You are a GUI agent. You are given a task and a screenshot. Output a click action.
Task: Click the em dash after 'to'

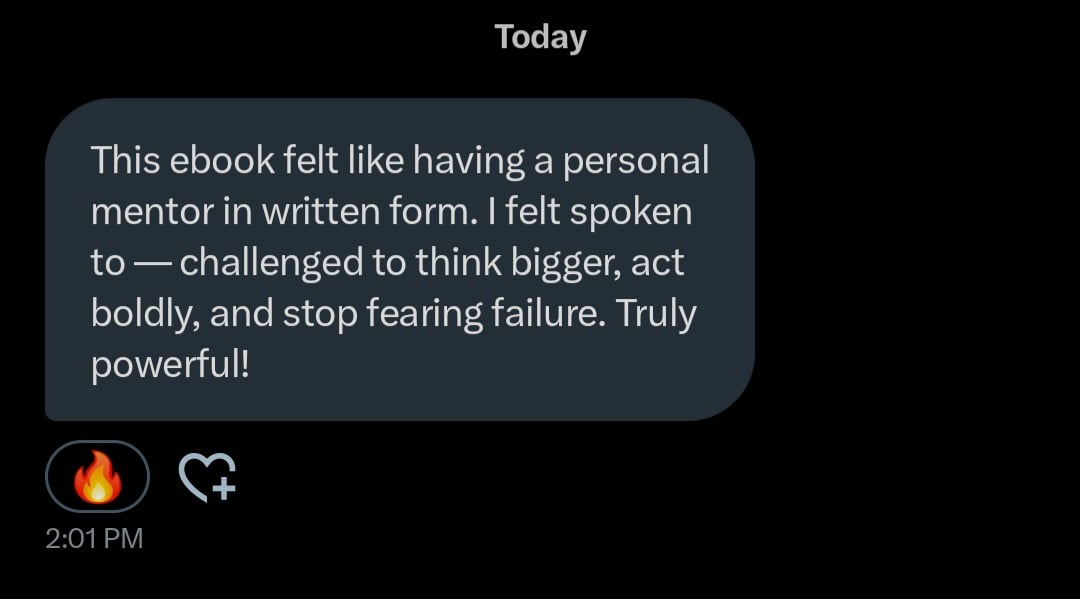pyautogui.click(x=152, y=263)
